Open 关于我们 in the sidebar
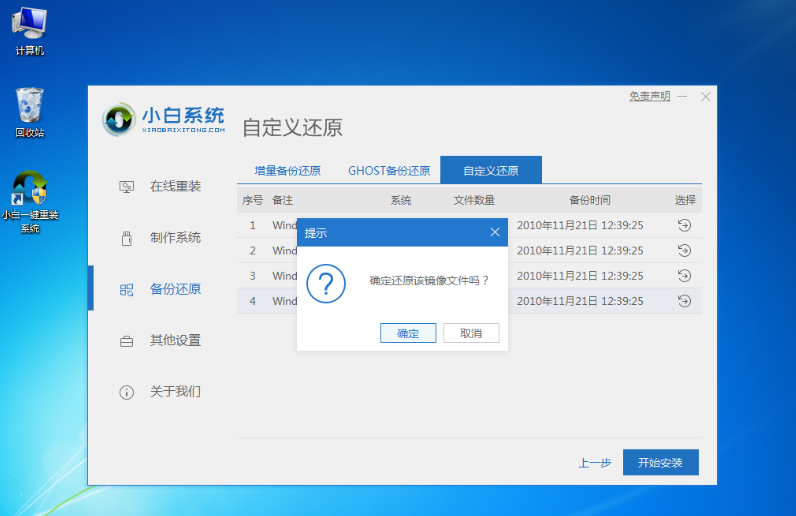796x516 pixels. [174, 392]
